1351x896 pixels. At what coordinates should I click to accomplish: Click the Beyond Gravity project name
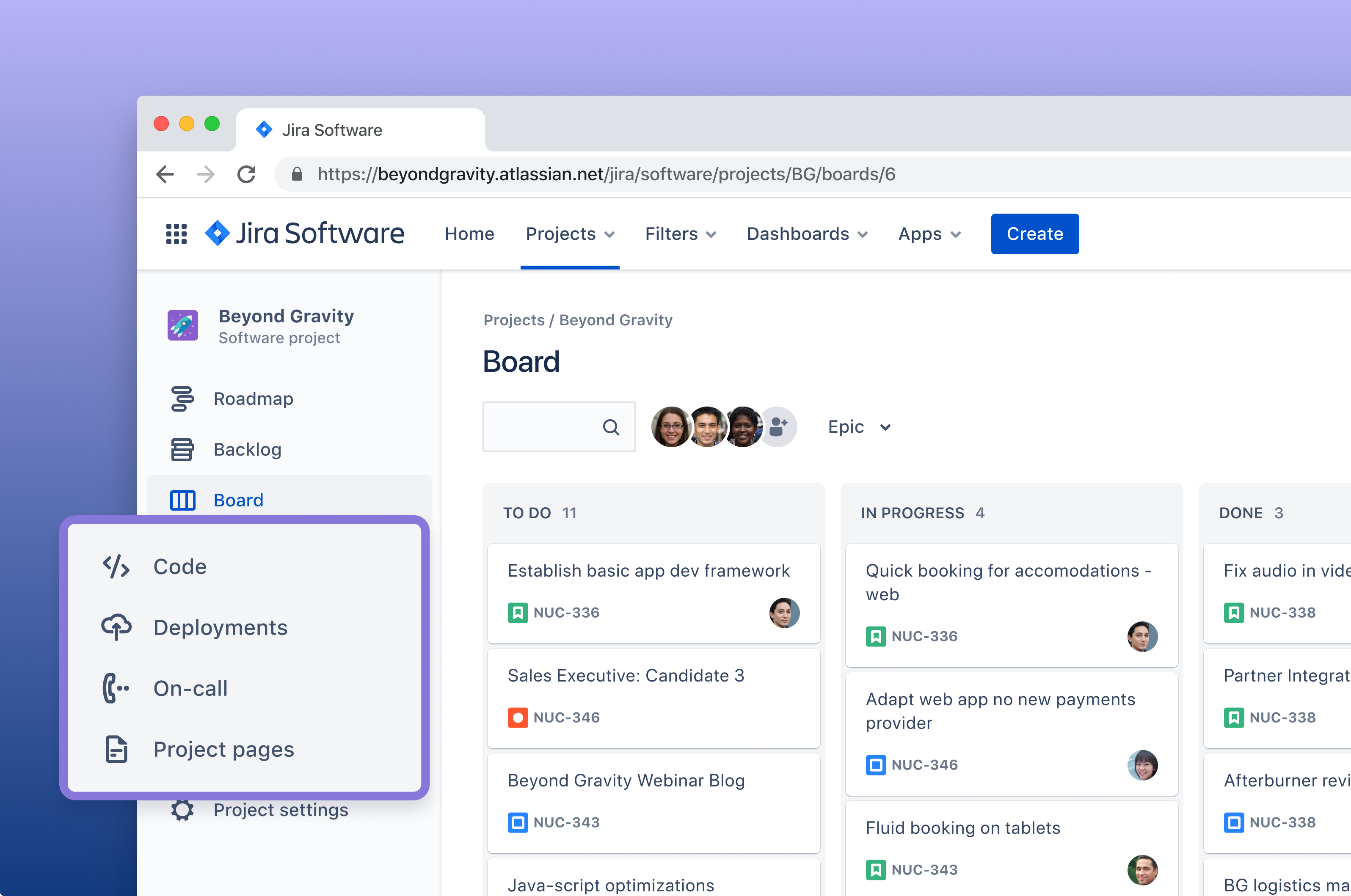point(286,316)
